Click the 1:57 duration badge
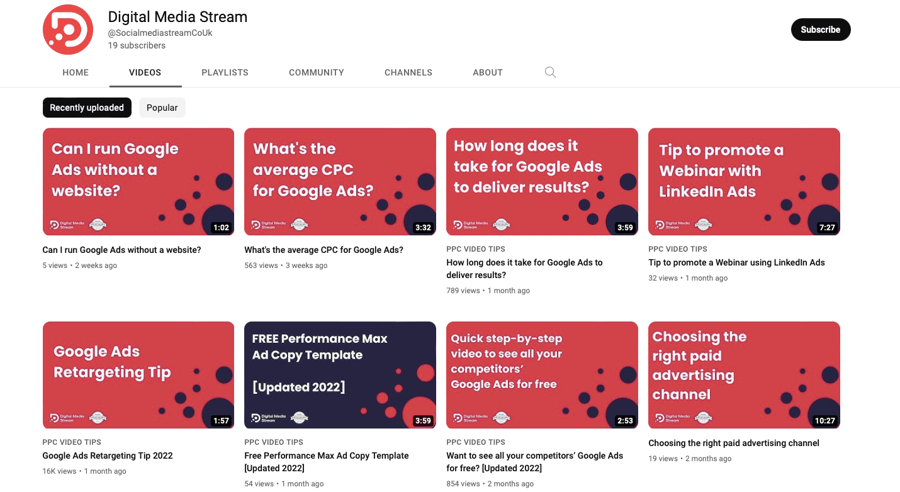This screenshot has width=900, height=492. pos(221,420)
